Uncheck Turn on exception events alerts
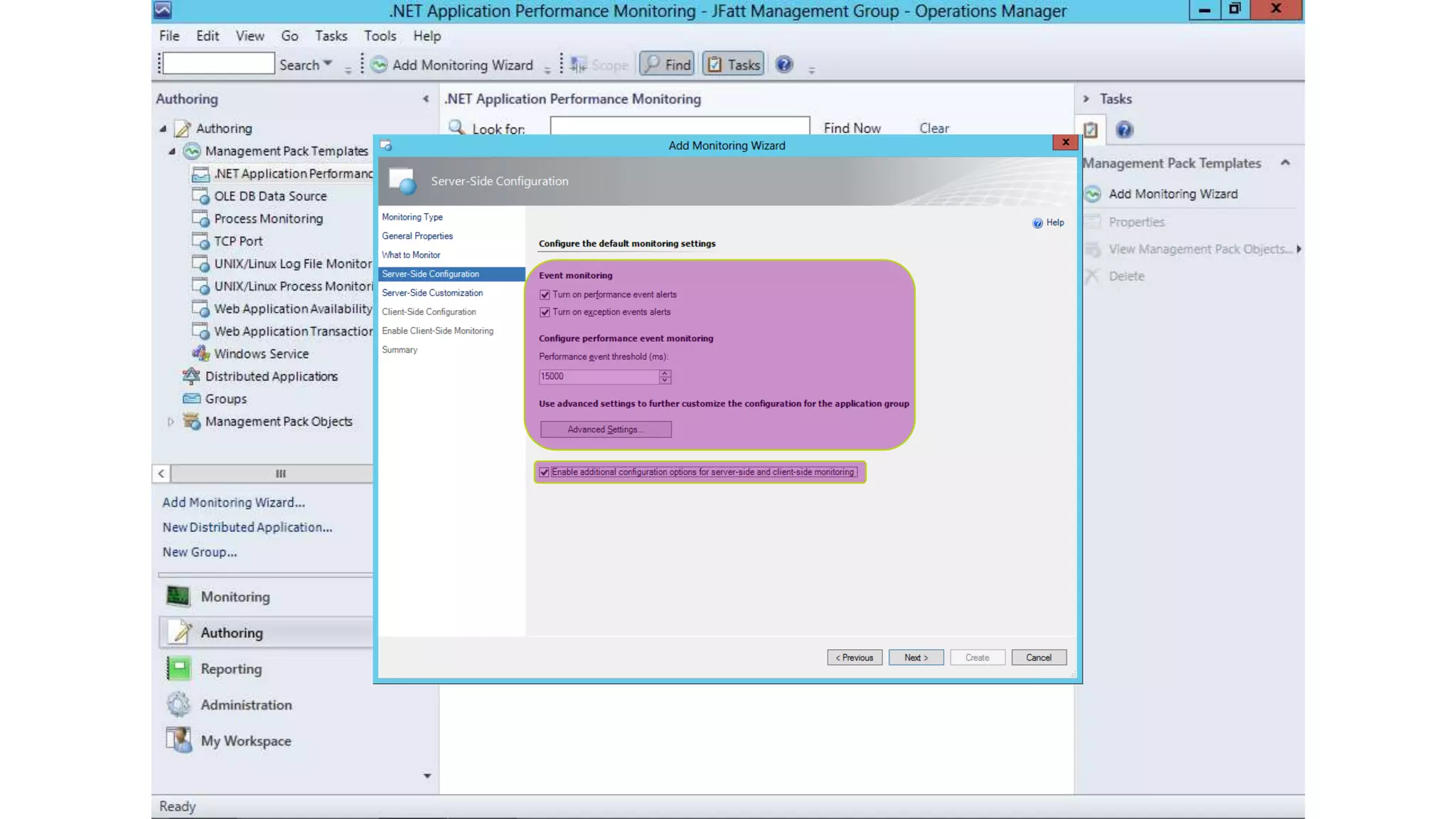Viewport: 1456px width, 819px height. tap(545, 312)
